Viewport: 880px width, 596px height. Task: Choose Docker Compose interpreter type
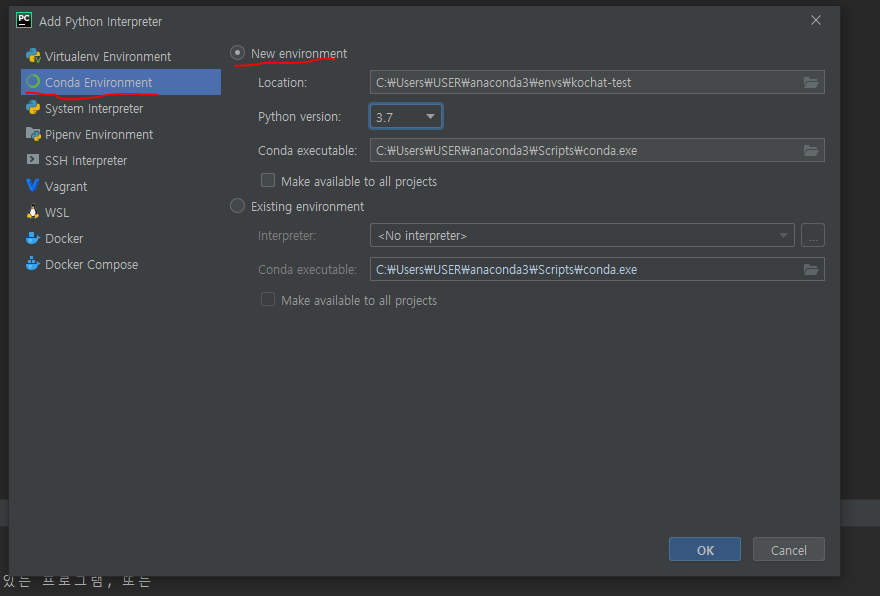click(121, 264)
